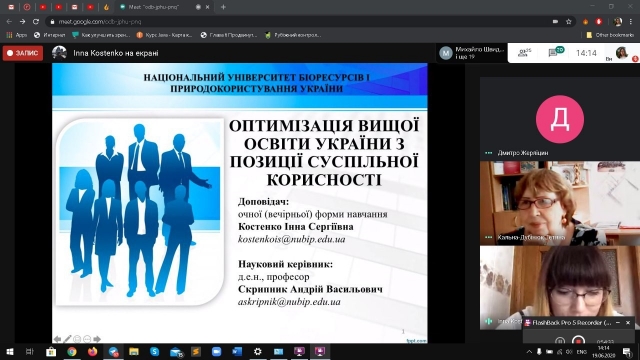Stop recording in FlashBack Pro recorder

point(578,340)
